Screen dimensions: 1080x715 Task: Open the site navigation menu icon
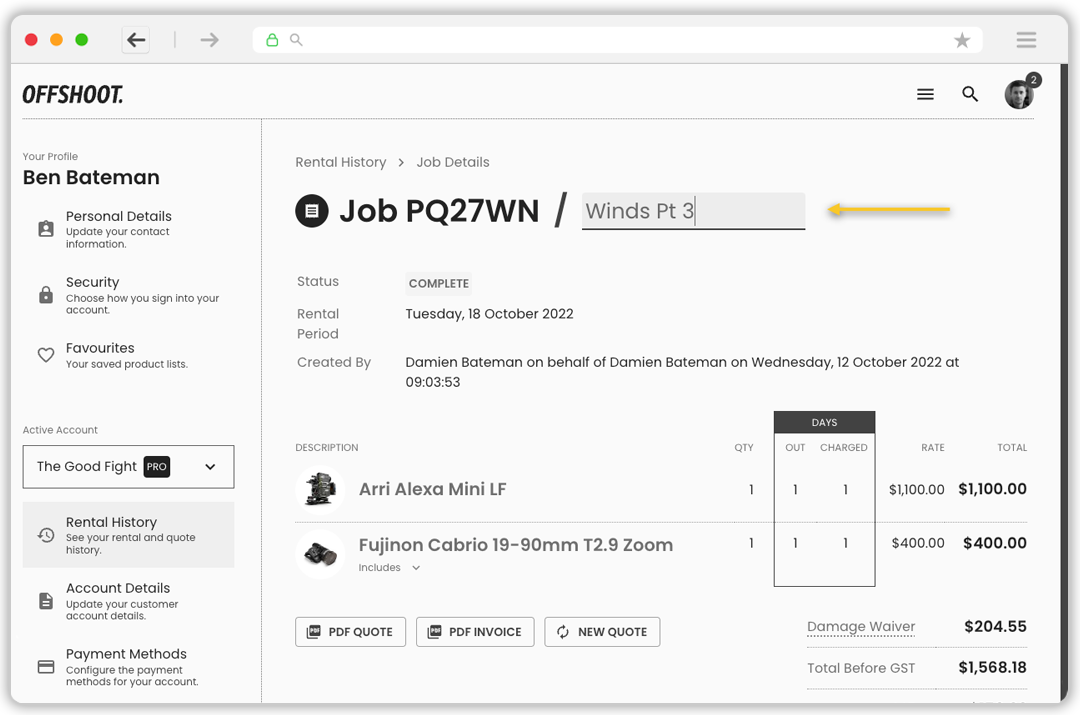point(925,94)
